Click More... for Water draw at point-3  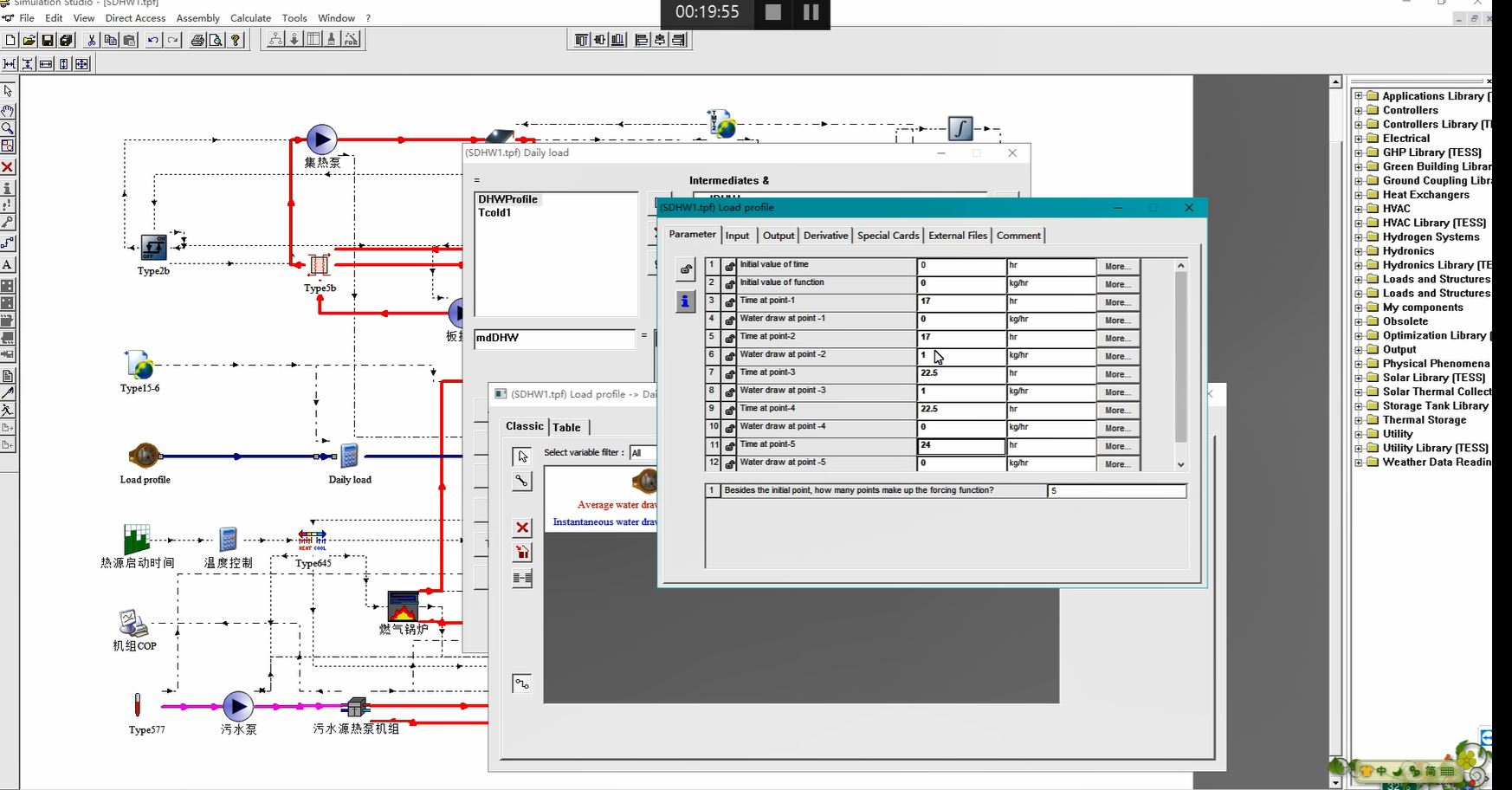[x=1118, y=392]
